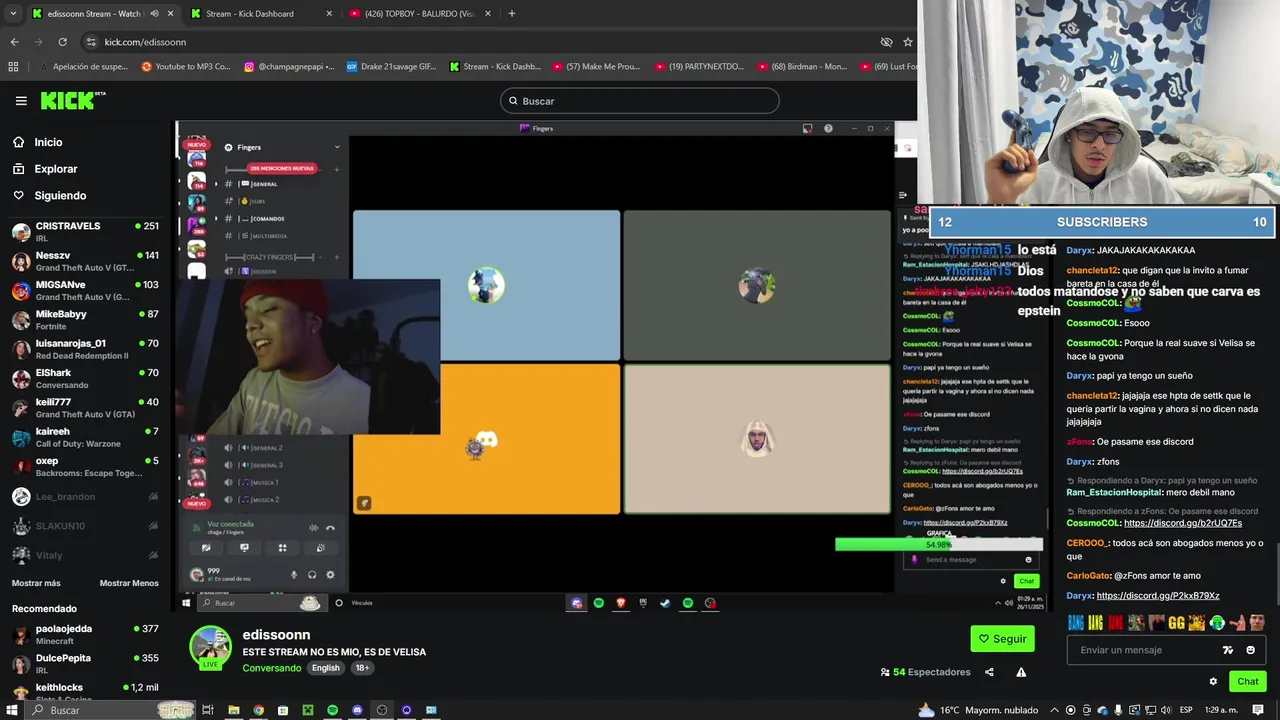The width and height of the screenshot is (1280, 720).
Task: Click the English language tag
Action: pyautogui.click(x=325, y=668)
